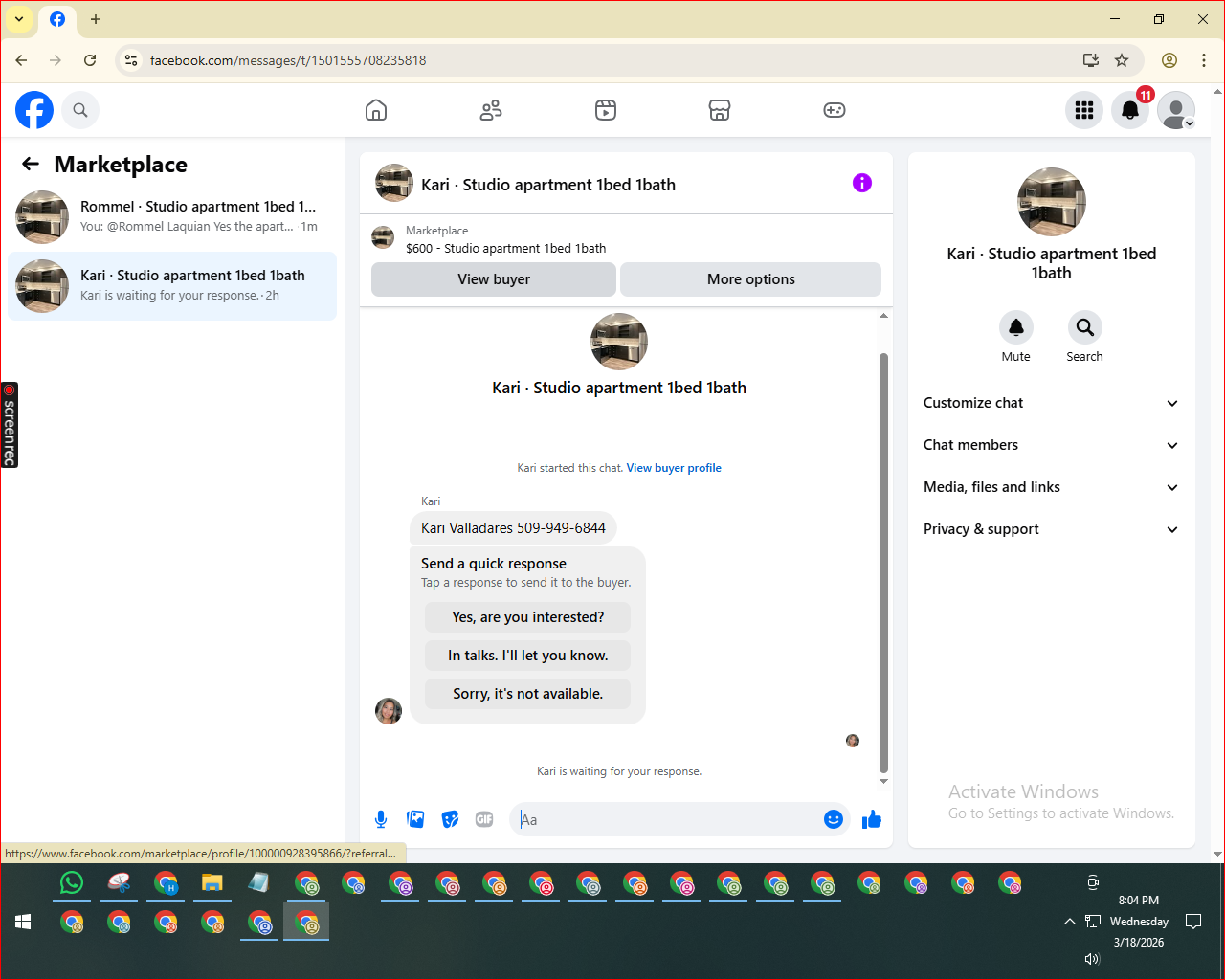Expand the Privacy & support section
This screenshot has height=980, width=1225.
point(1051,529)
